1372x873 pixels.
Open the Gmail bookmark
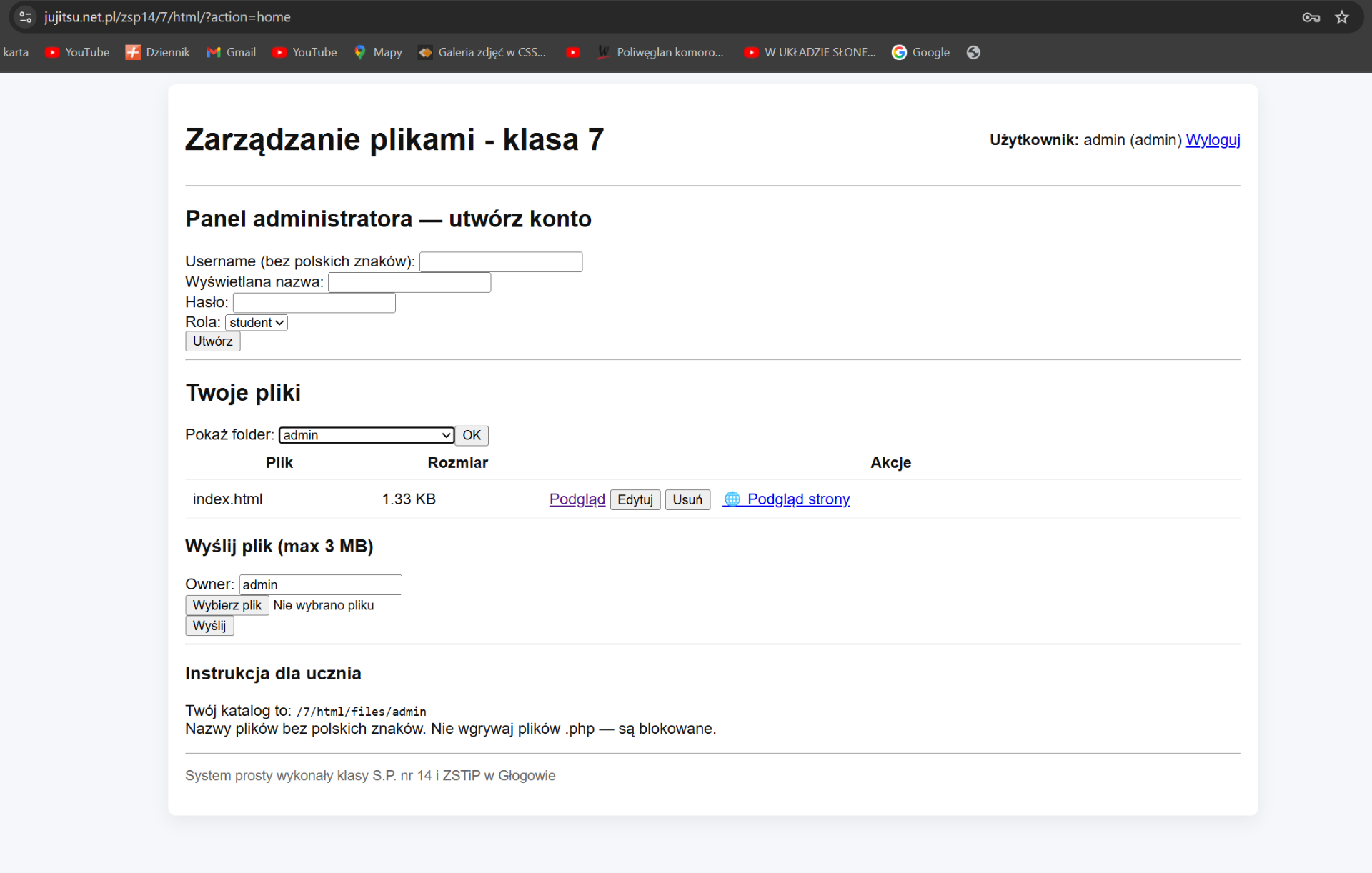[231, 52]
